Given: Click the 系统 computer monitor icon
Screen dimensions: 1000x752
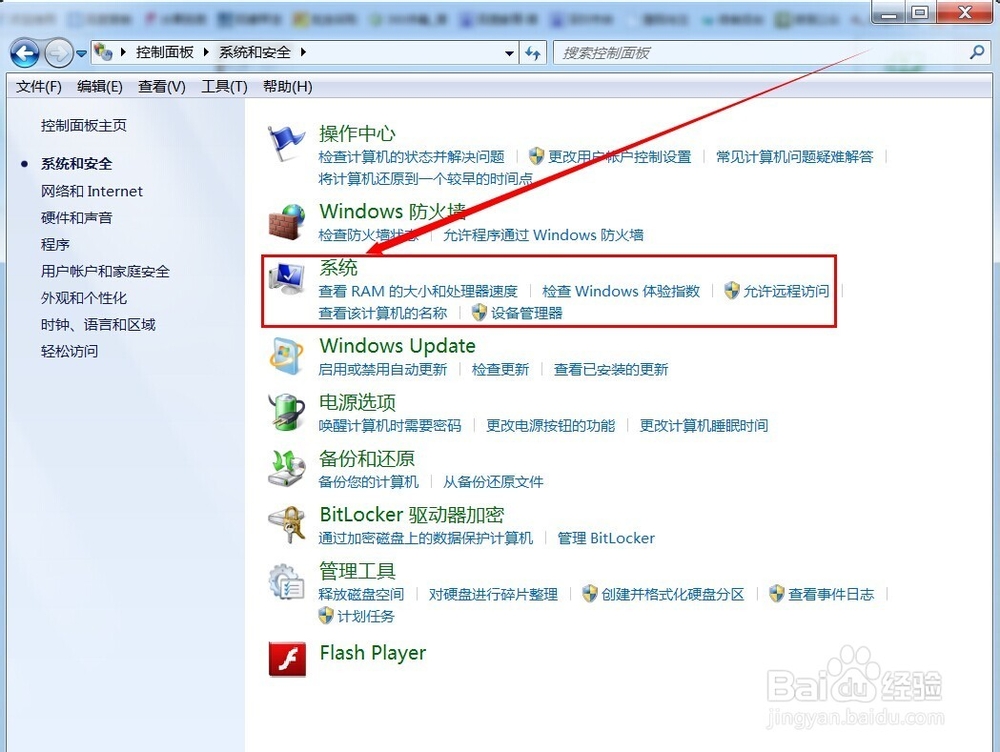Looking at the screenshot, I should [286, 277].
